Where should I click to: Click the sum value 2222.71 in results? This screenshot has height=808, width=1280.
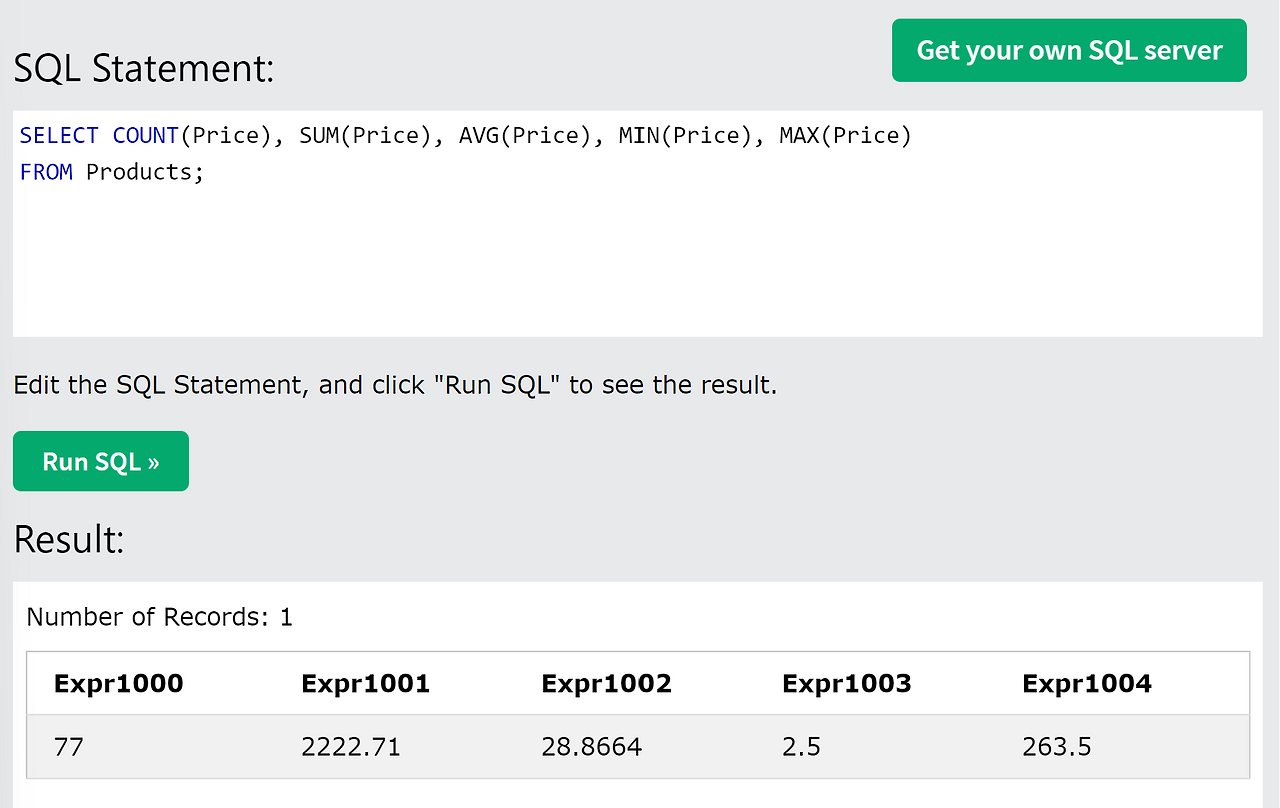click(350, 746)
